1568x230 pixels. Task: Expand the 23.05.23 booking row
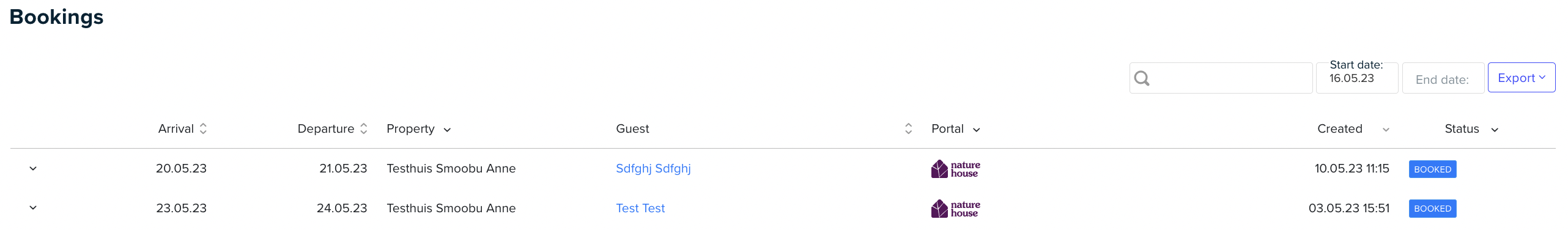33,208
